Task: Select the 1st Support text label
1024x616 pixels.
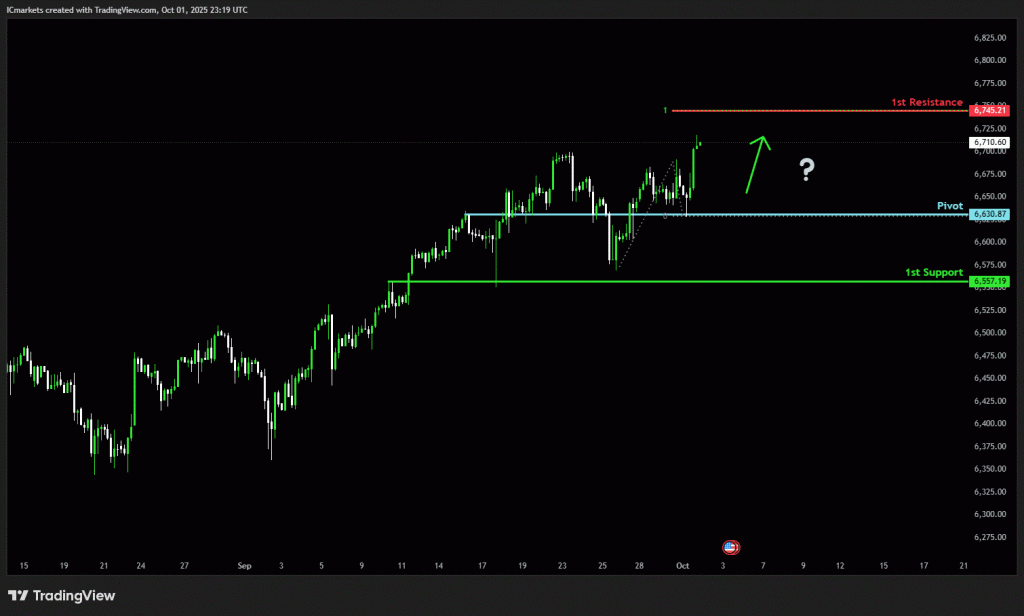Action: 934,272
